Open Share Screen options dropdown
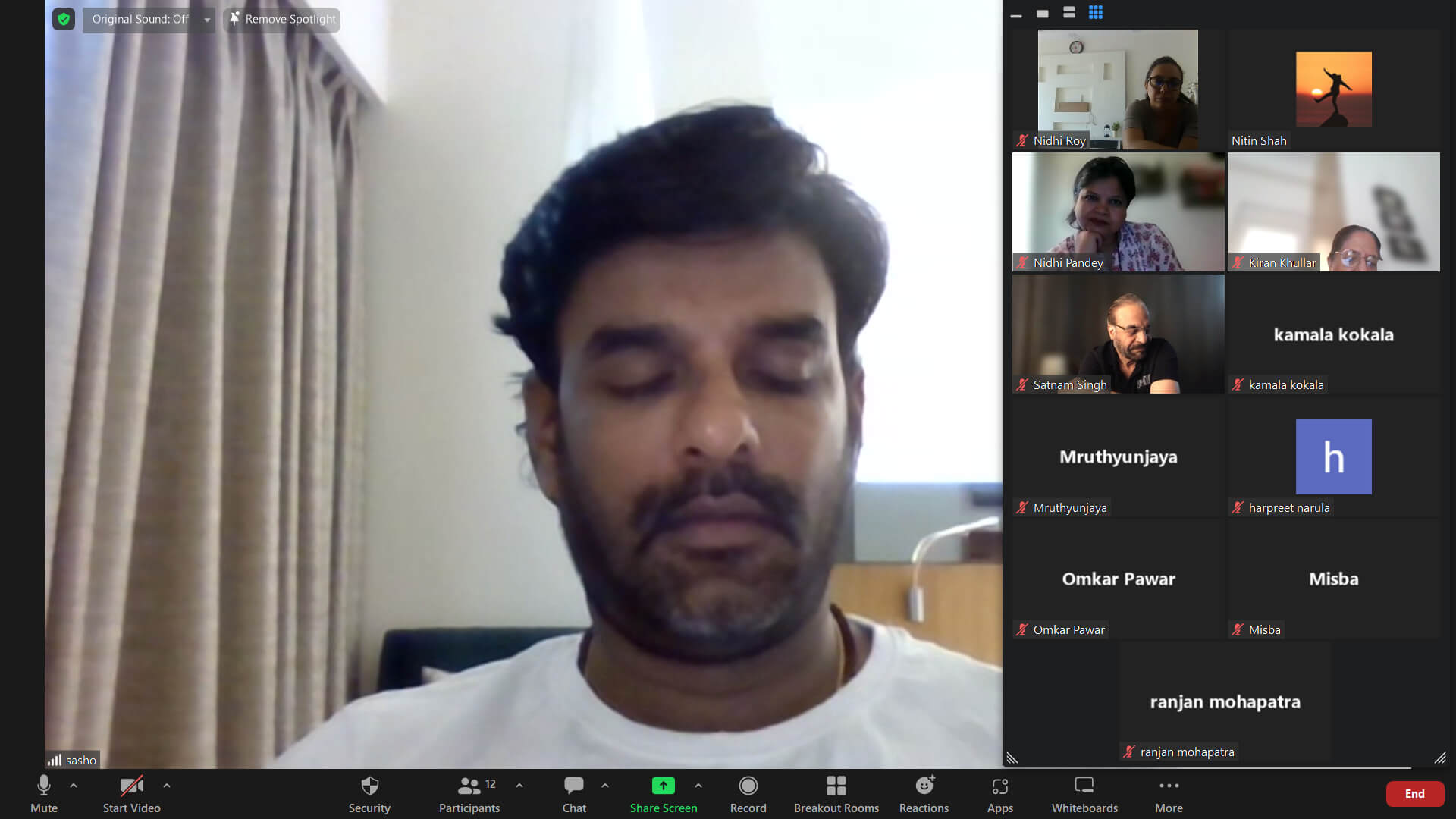This screenshot has height=819, width=1456. [698, 785]
